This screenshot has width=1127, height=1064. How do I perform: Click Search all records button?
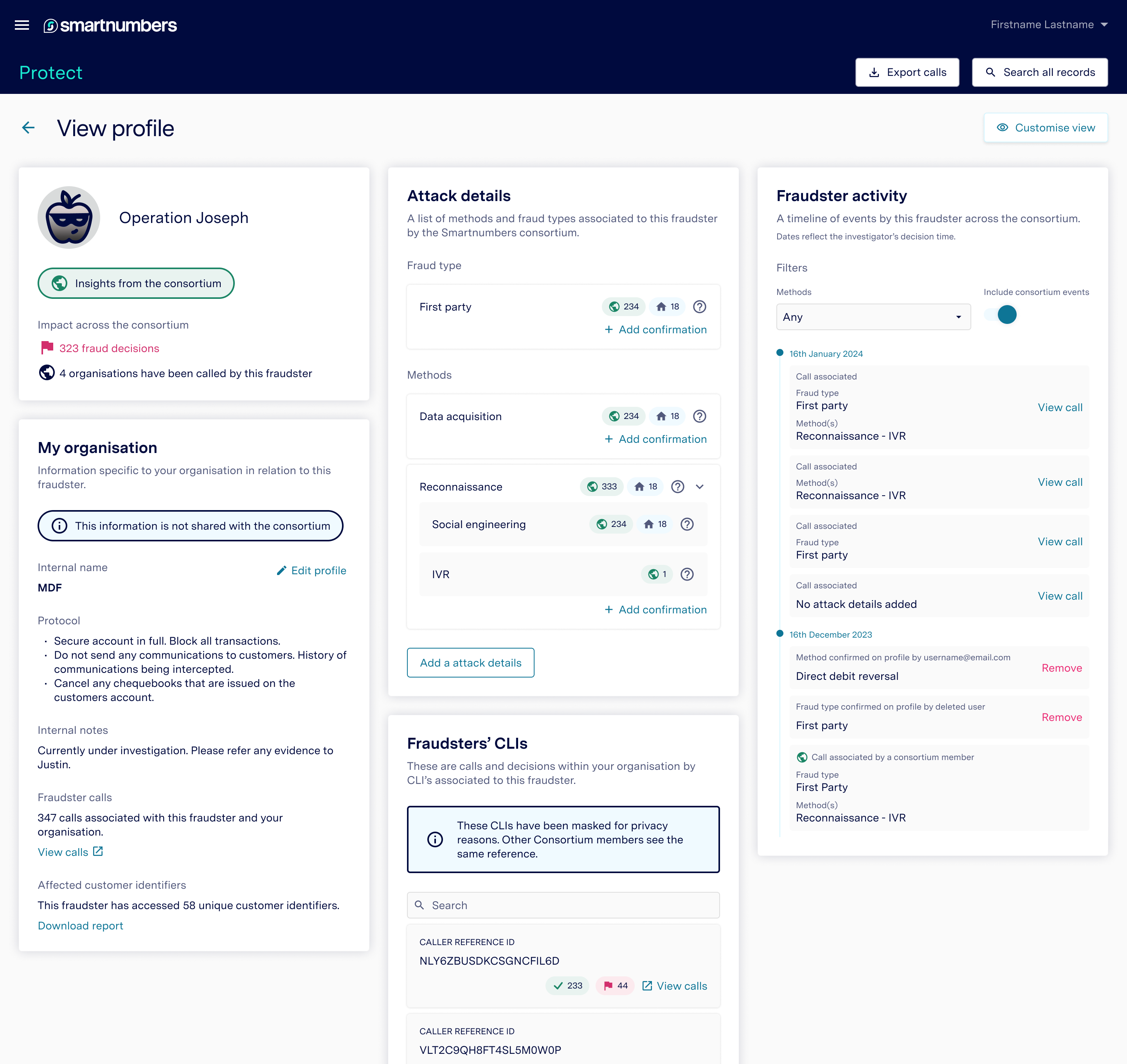[1040, 73]
